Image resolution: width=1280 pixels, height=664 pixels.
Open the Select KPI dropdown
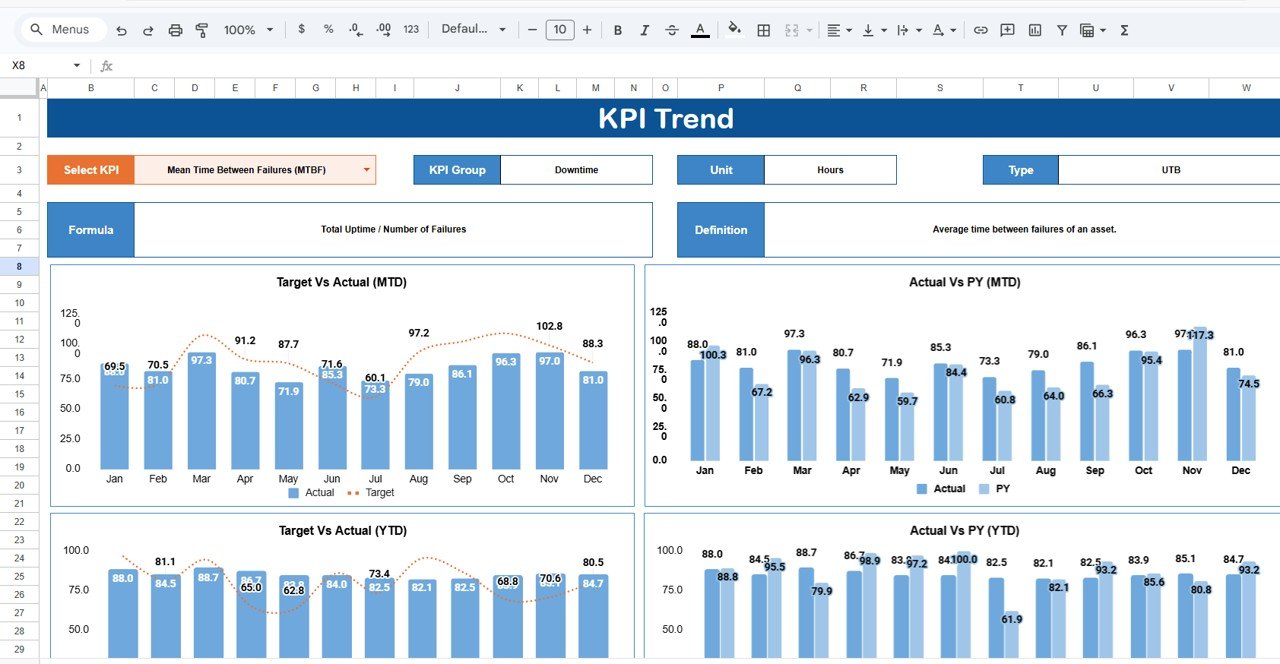click(366, 170)
